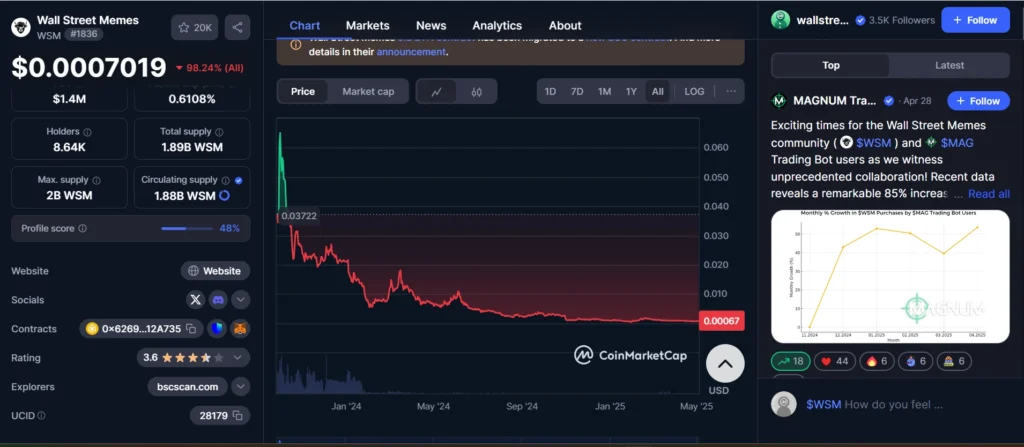Expand more socials chevron
The height and width of the screenshot is (447, 1024).
click(x=240, y=300)
